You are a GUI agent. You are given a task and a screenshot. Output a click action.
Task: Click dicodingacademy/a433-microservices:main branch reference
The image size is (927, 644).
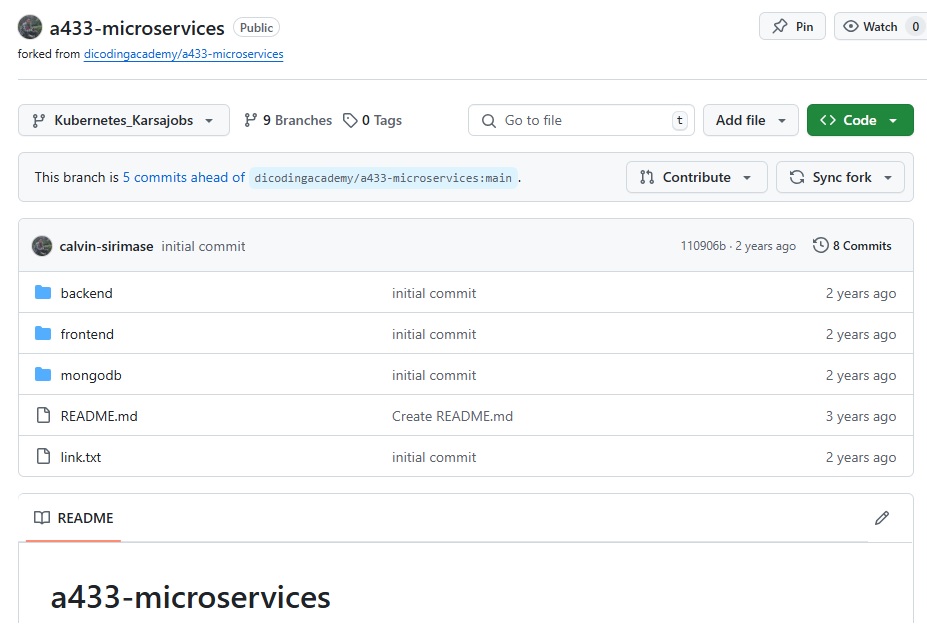[x=383, y=178]
